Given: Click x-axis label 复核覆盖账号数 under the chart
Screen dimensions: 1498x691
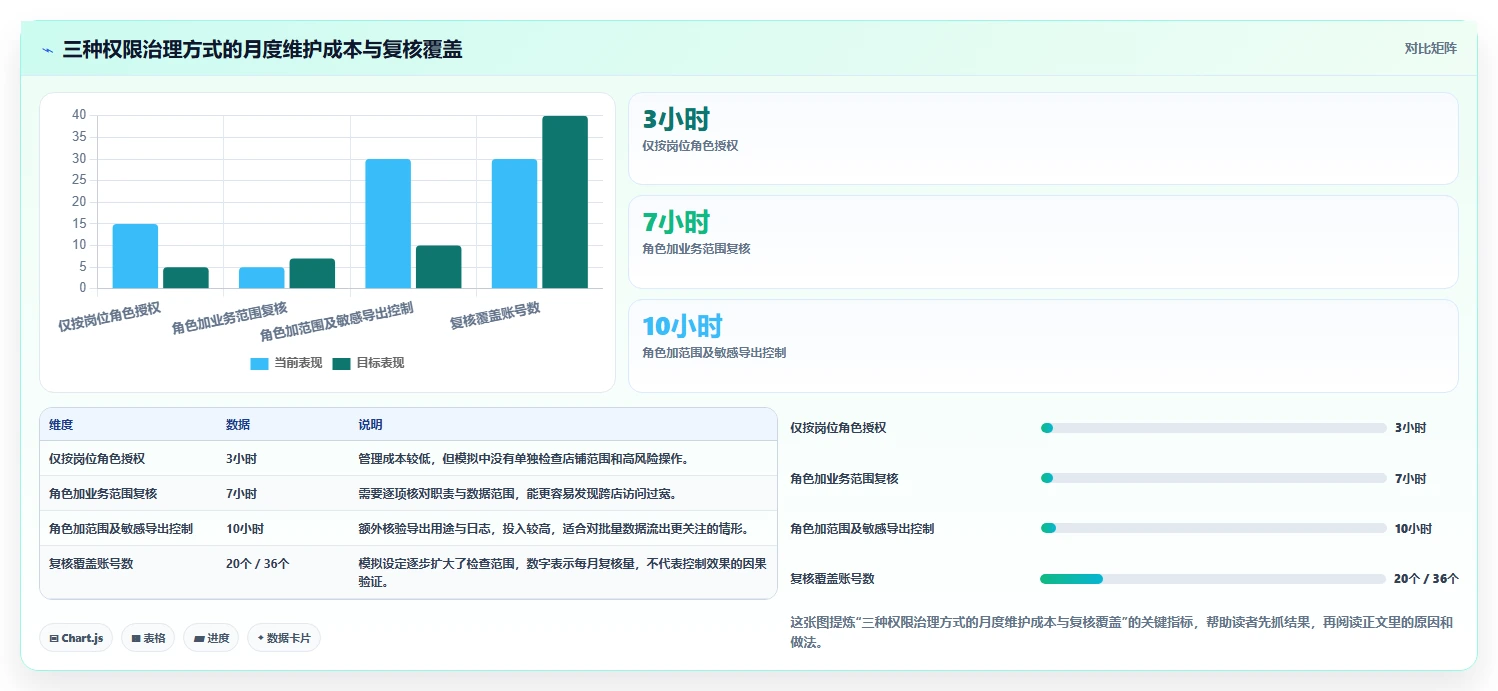Looking at the screenshot, I should [x=495, y=314].
